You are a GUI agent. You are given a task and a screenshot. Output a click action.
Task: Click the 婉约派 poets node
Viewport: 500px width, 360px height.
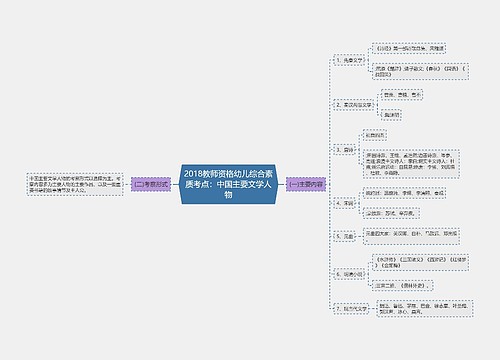[404, 193]
